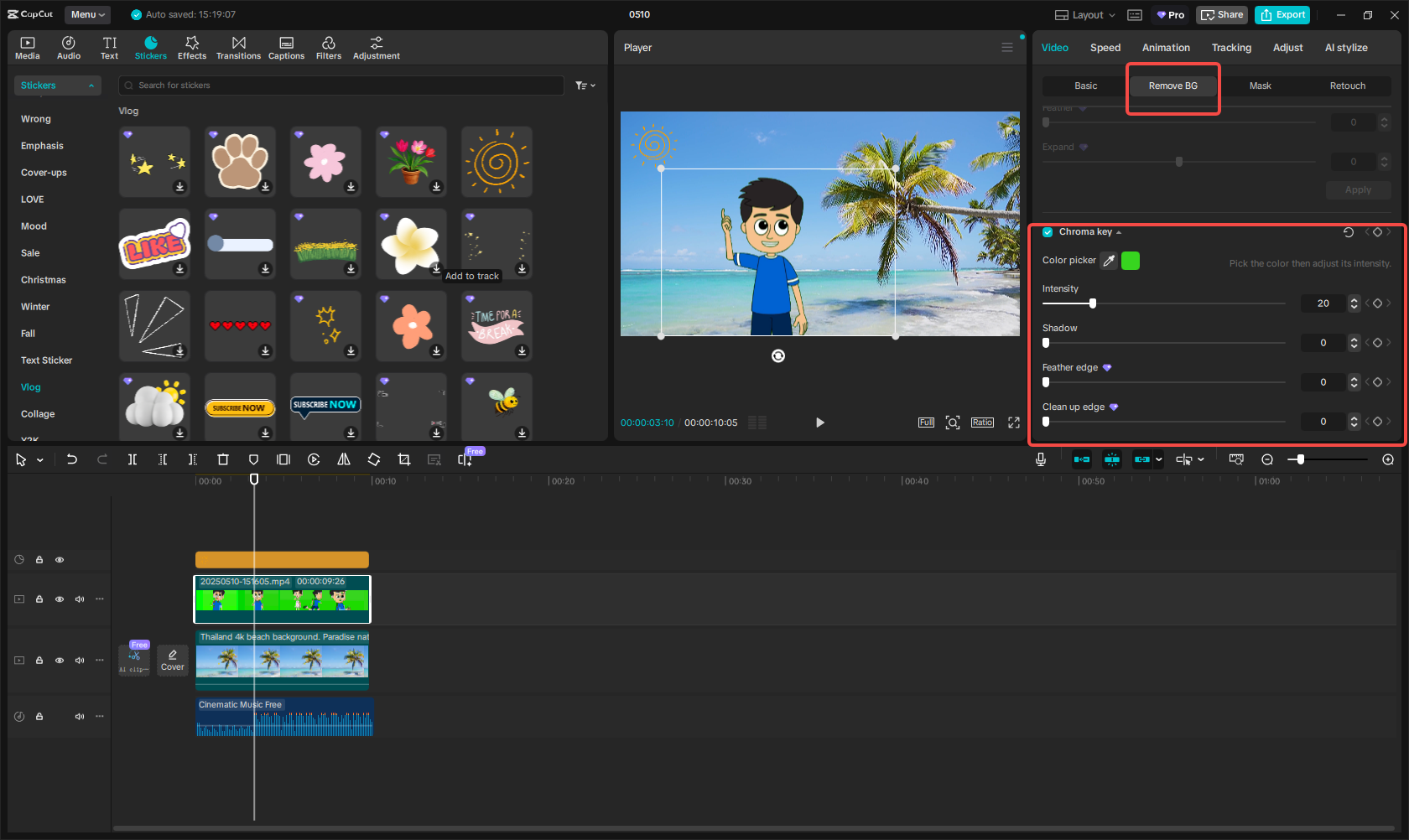Viewport: 1409px width, 840px height.
Task: Select the Mask tab
Action: [x=1260, y=86]
